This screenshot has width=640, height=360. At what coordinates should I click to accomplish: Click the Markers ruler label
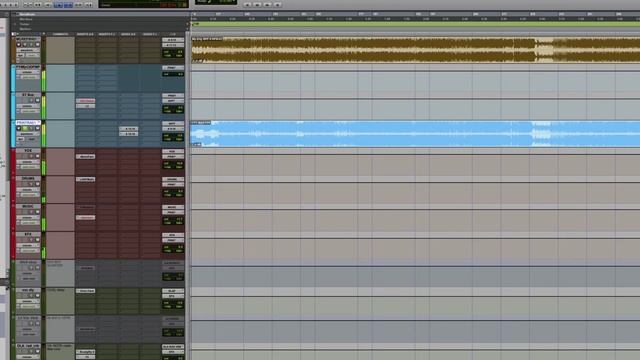tap(25, 29)
